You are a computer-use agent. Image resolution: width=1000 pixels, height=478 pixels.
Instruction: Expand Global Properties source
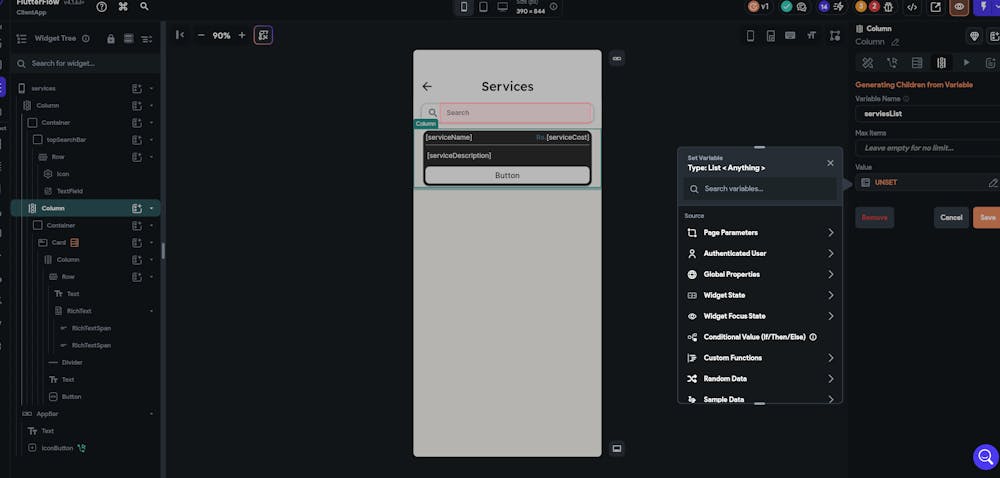click(x=760, y=275)
